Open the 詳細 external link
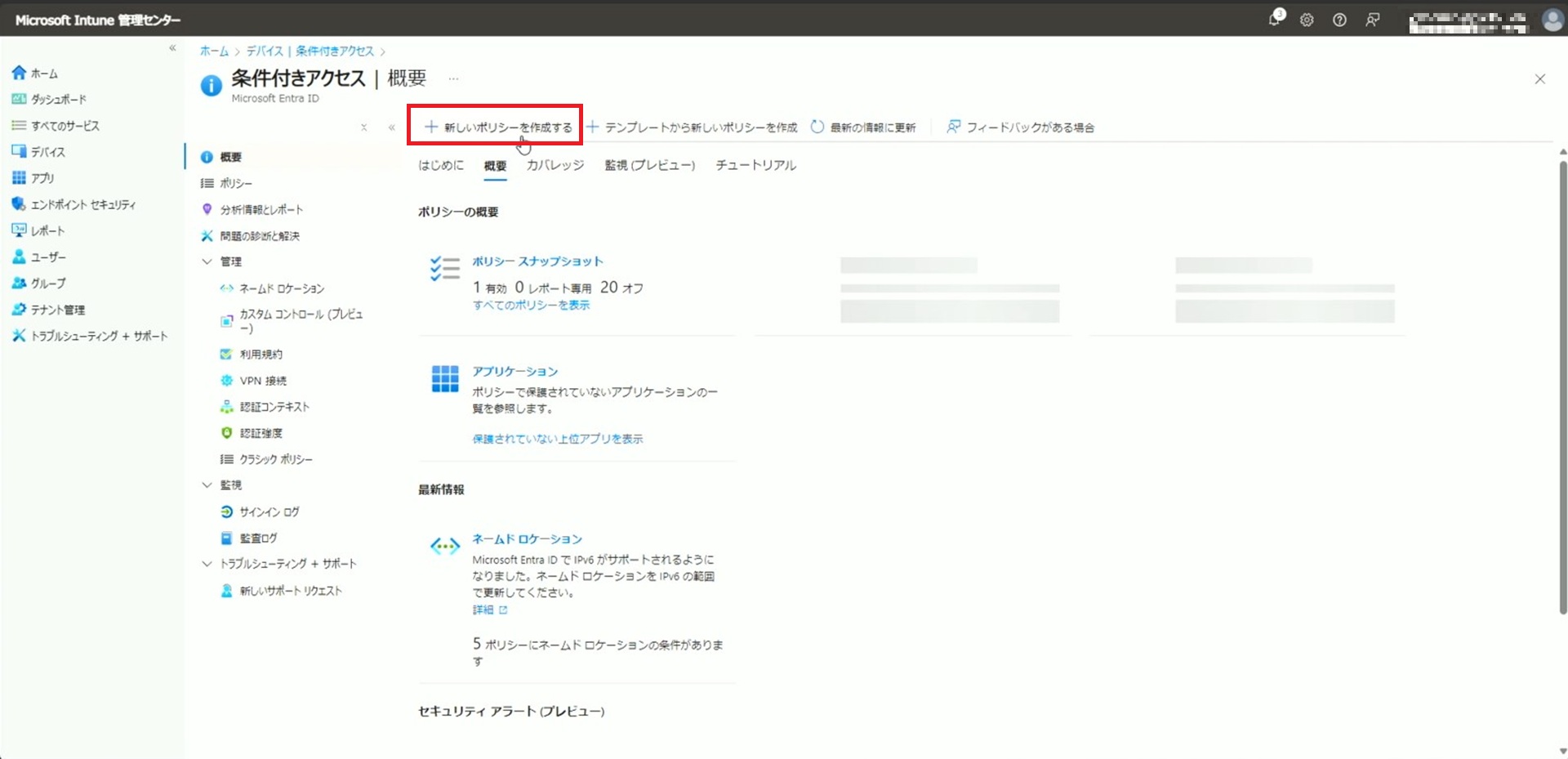The width and height of the screenshot is (1568, 759). tap(490, 610)
